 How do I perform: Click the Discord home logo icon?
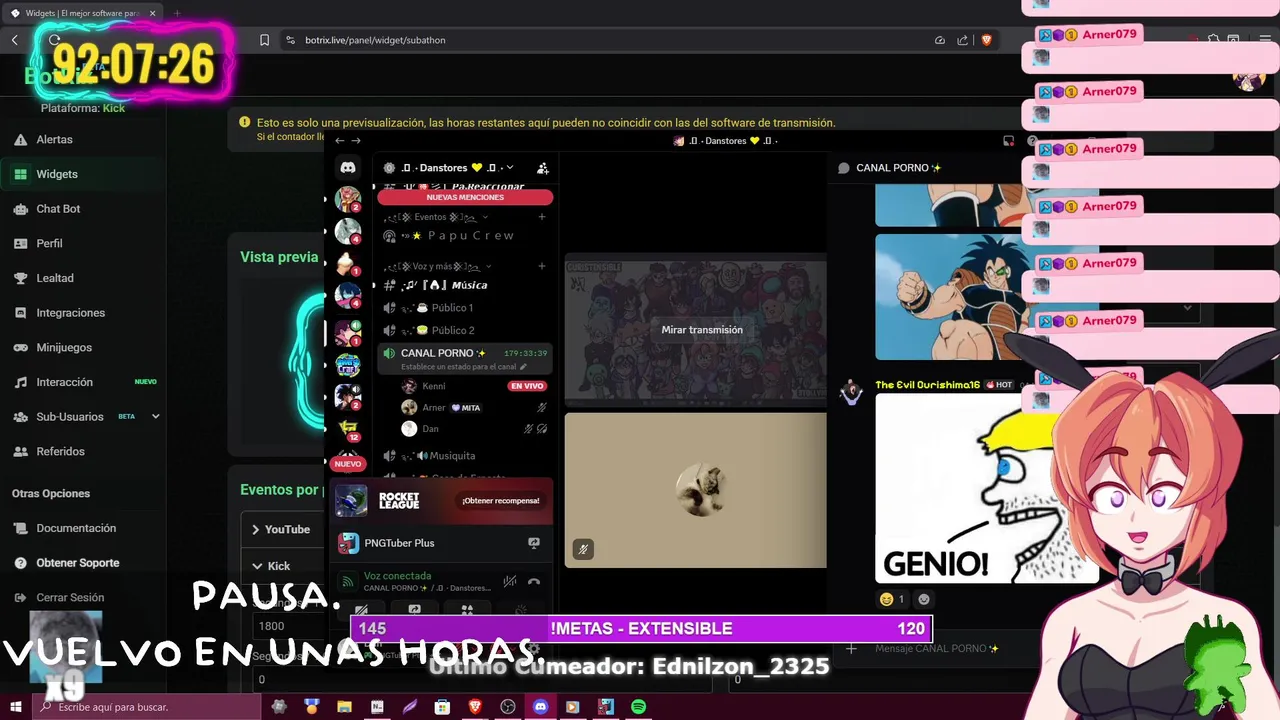(x=348, y=168)
